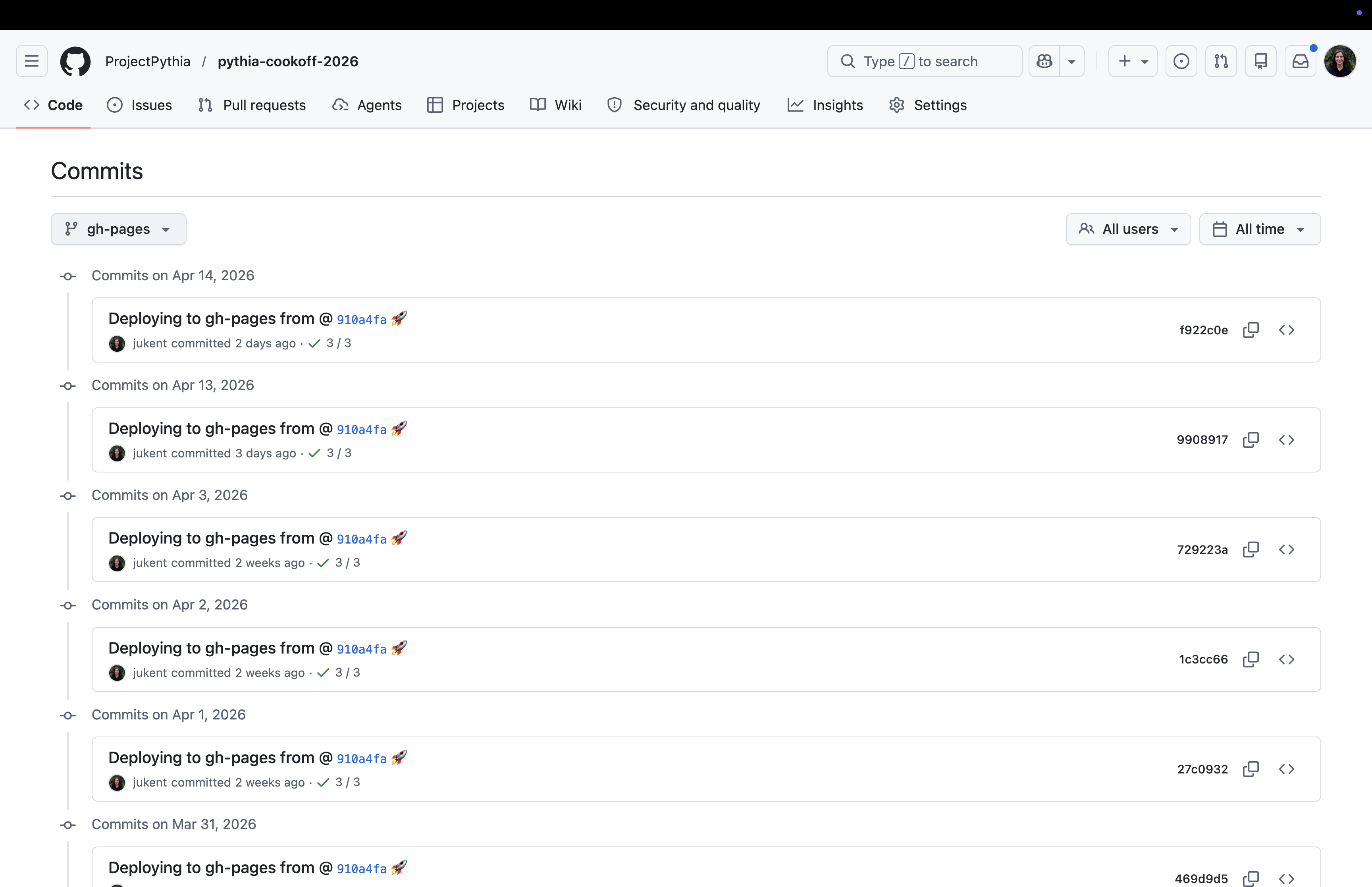
Task: Show checks status for Apr 14 commit
Action: (330, 343)
